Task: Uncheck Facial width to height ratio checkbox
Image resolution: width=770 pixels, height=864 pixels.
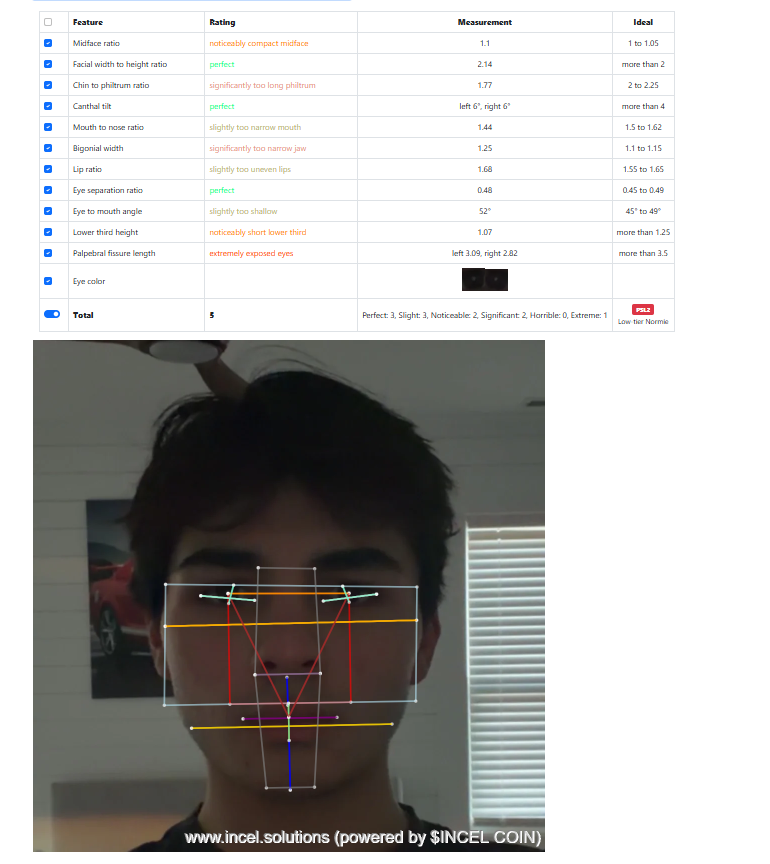Action: pos(48,64)
